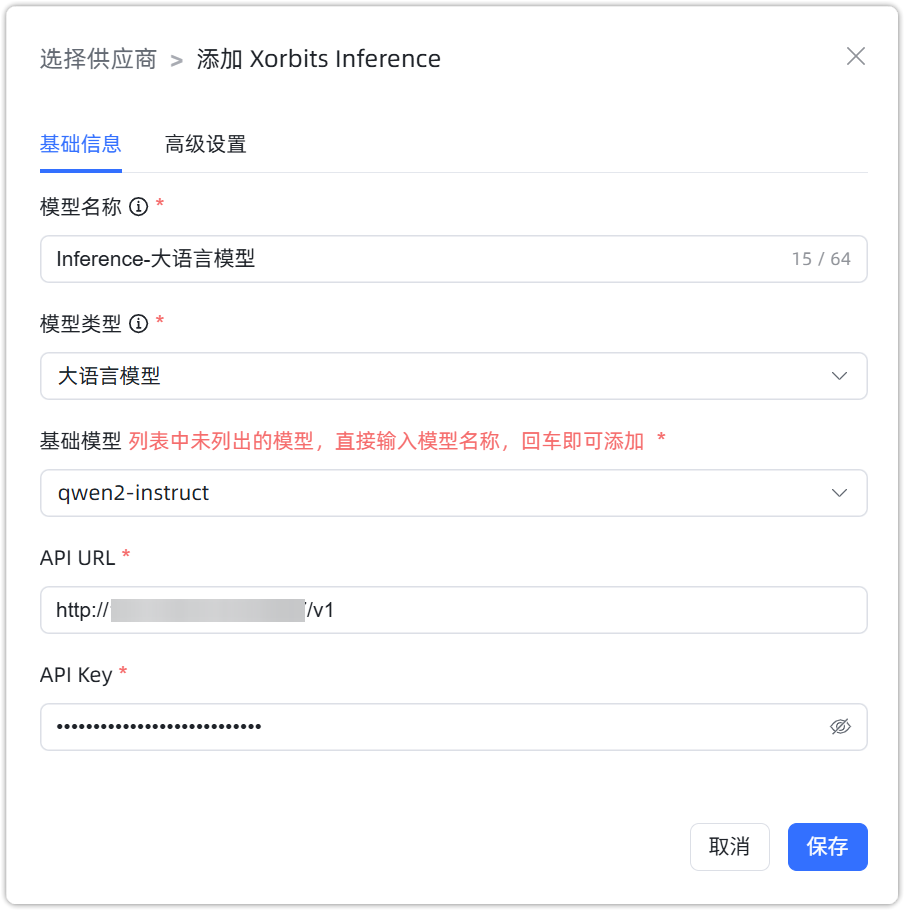Expand 基础模型 dropdown via chevron arrow
The image size is (904, 910).
click(x=840, y=493)
